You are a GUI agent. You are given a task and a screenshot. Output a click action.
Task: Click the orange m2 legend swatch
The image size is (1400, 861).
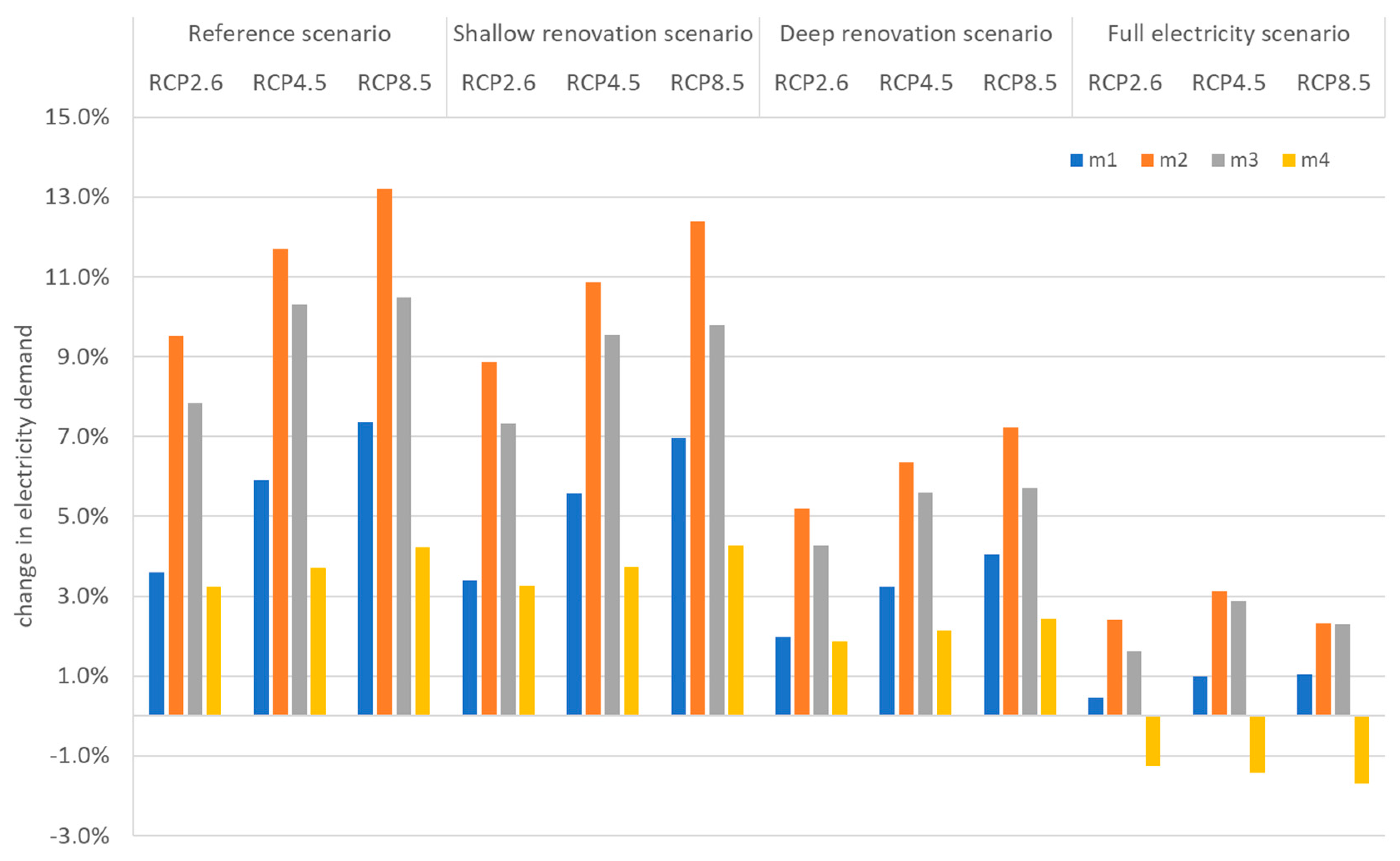(x=1147, y=160)
